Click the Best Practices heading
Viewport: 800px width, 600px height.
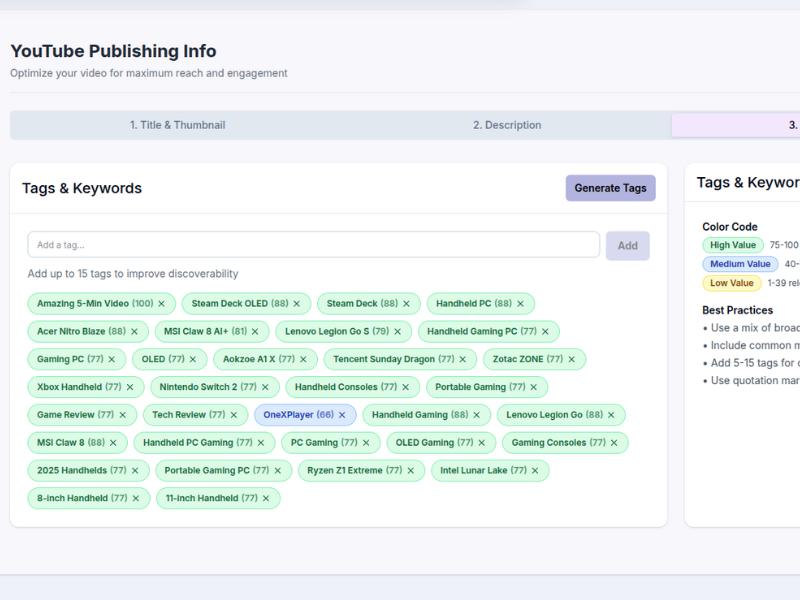click(737, 310)
